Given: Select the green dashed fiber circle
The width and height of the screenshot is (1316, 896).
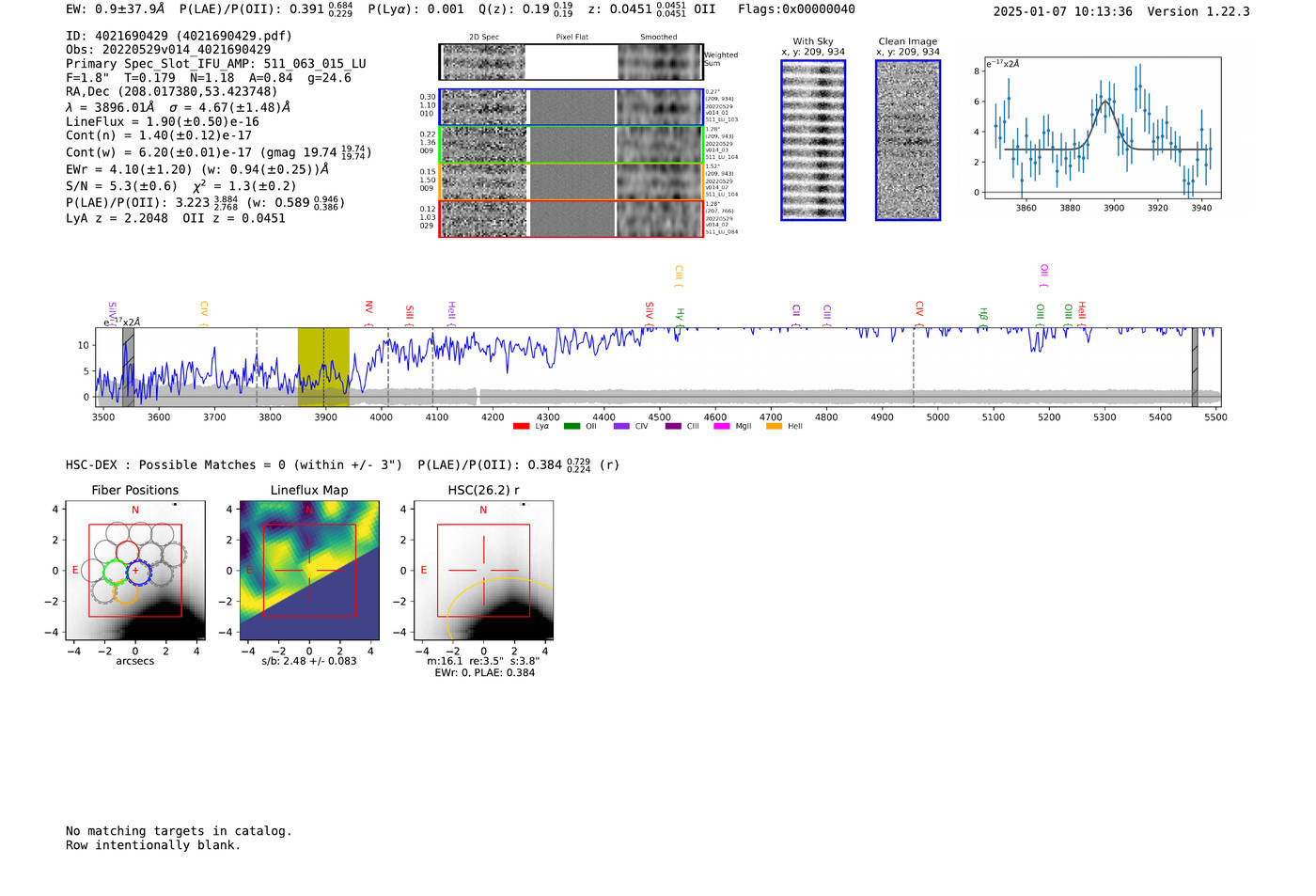Looking at the screenshot, I should (115, 572).
